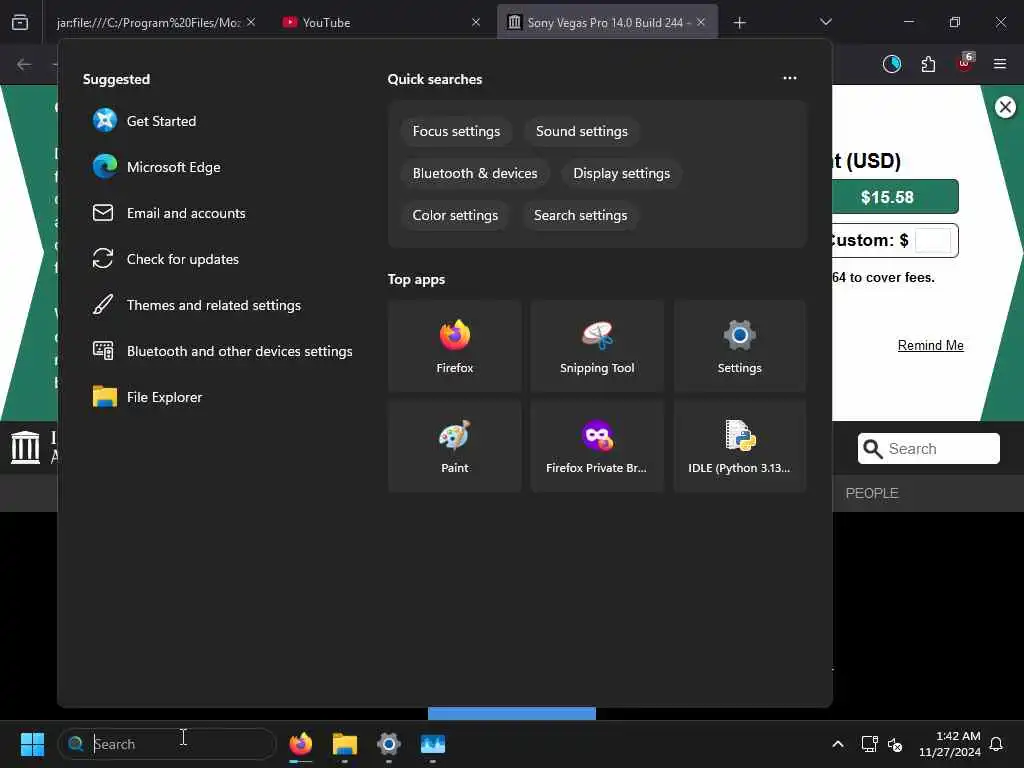Image resolution: width=1024 pixels, height=768 pixels.
Task: Open the PEOPLE menu item on page
Action: [x=871, y=493]
